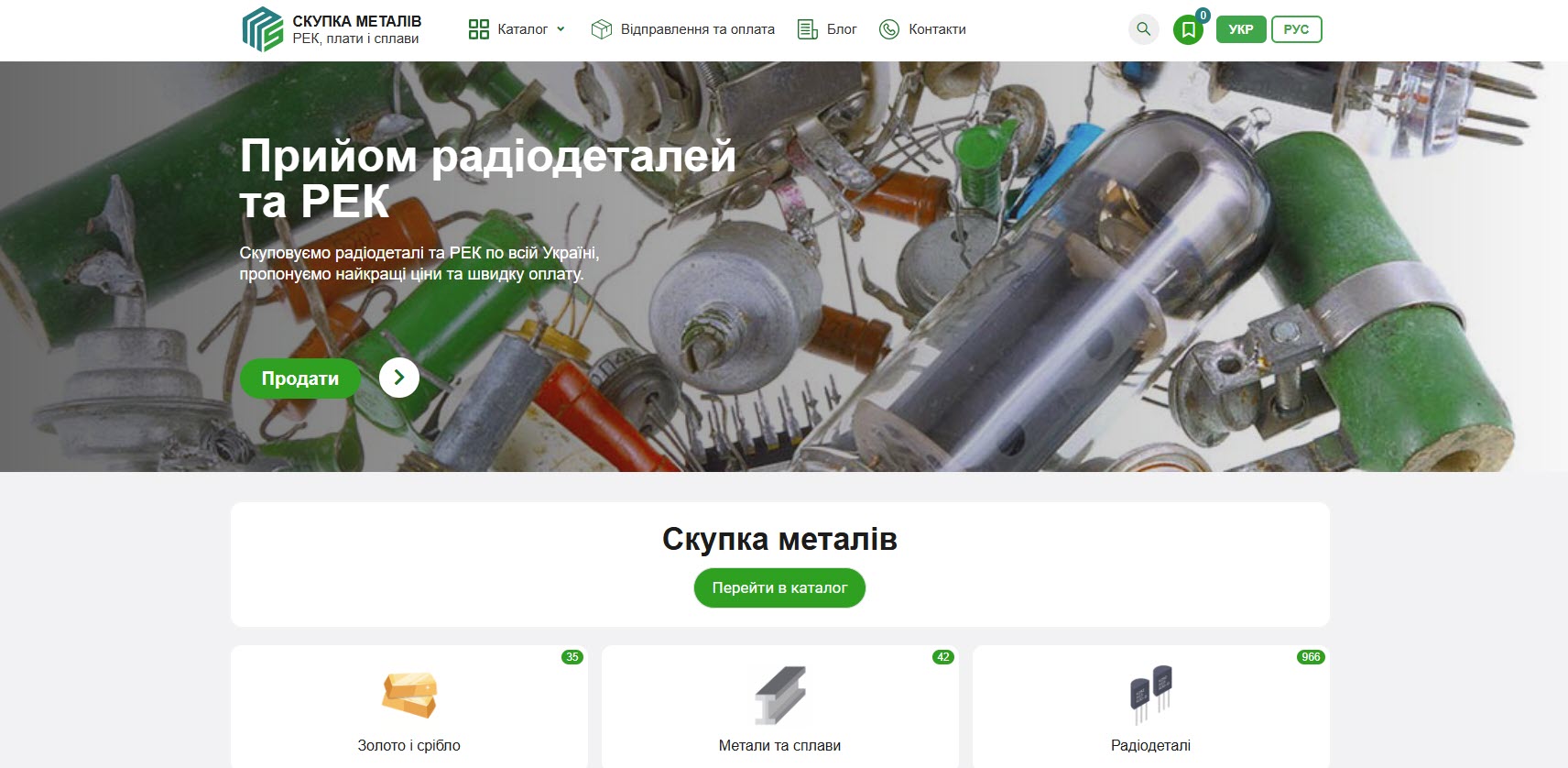The height and width of the screenshot is (768, 1568).
Task: Open the Контакти menu item
Action: (x=937, y=29)
